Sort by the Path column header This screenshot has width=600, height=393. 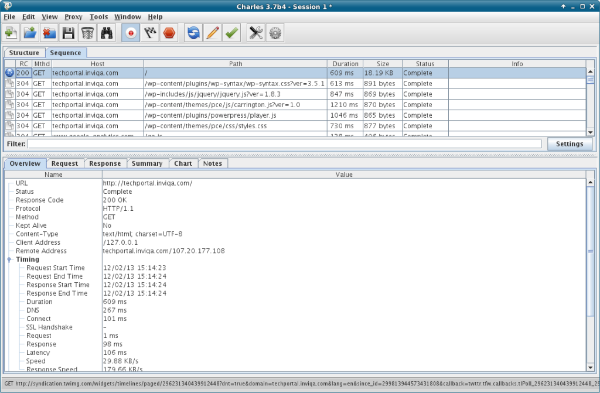pos(235,64)
